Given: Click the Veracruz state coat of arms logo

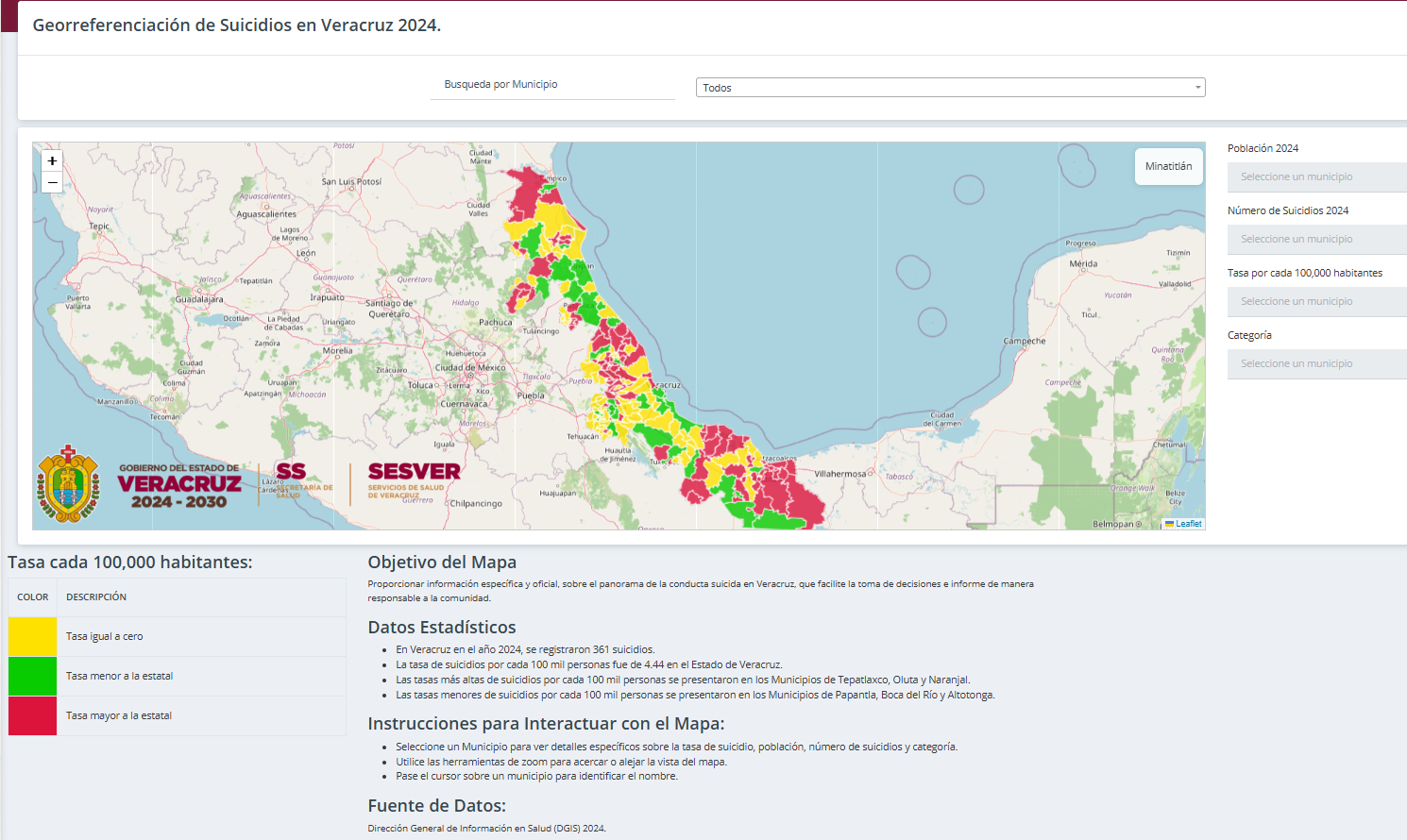Looking at the screenshot, I should (68, 484).
